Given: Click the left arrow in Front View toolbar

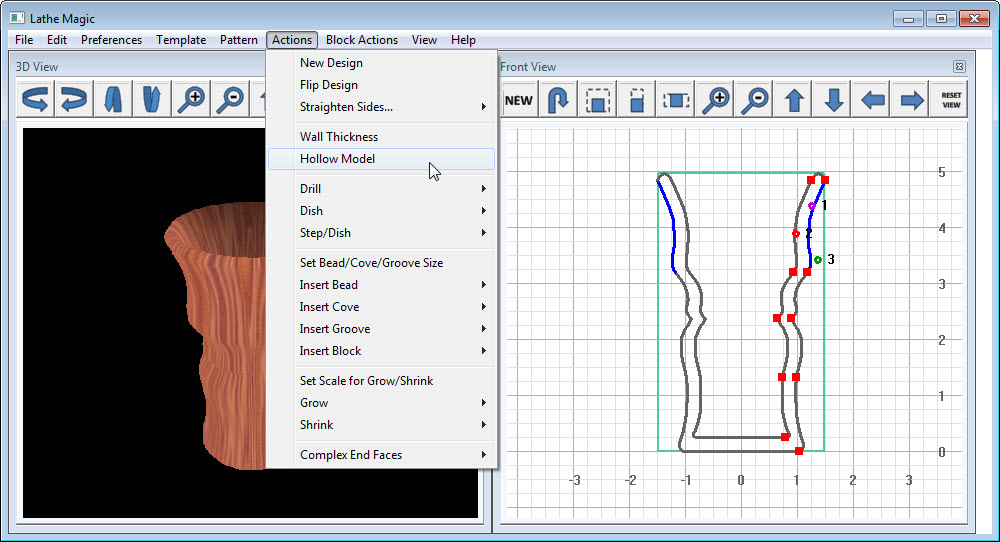Looking at the screenshot, I should 873,100.
